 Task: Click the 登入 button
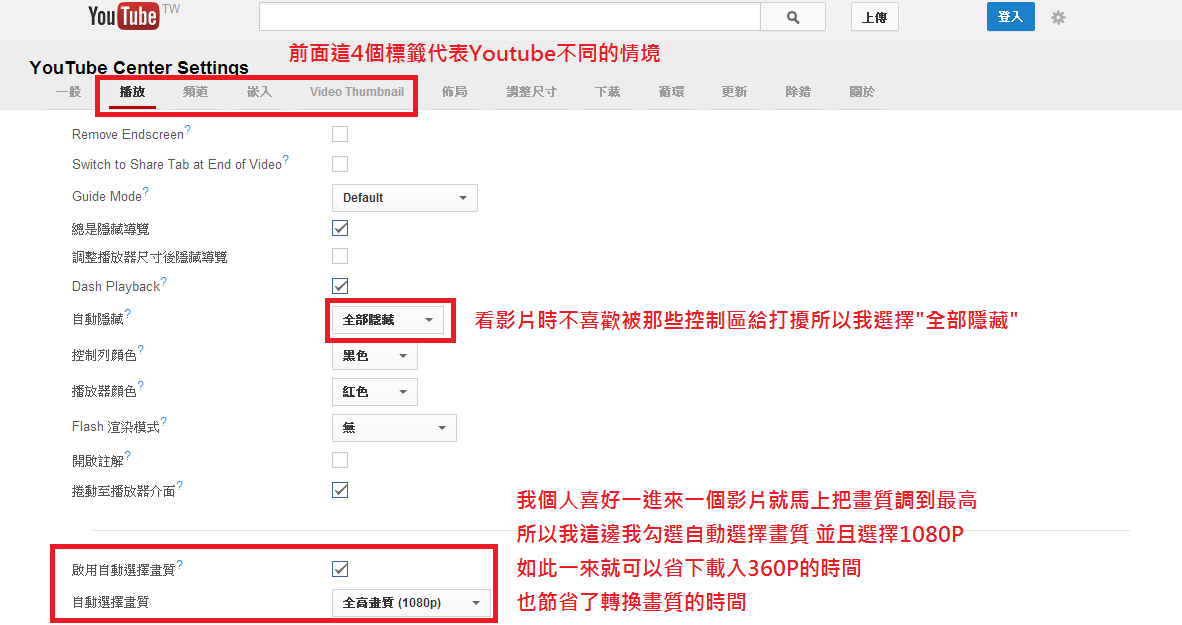(x=1010, y=16)
